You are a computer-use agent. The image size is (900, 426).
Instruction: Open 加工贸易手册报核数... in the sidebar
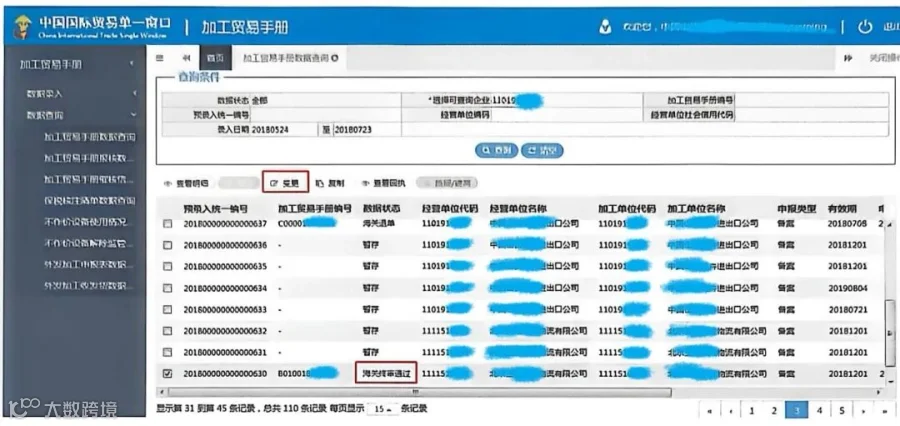click(x=90, y=158)
